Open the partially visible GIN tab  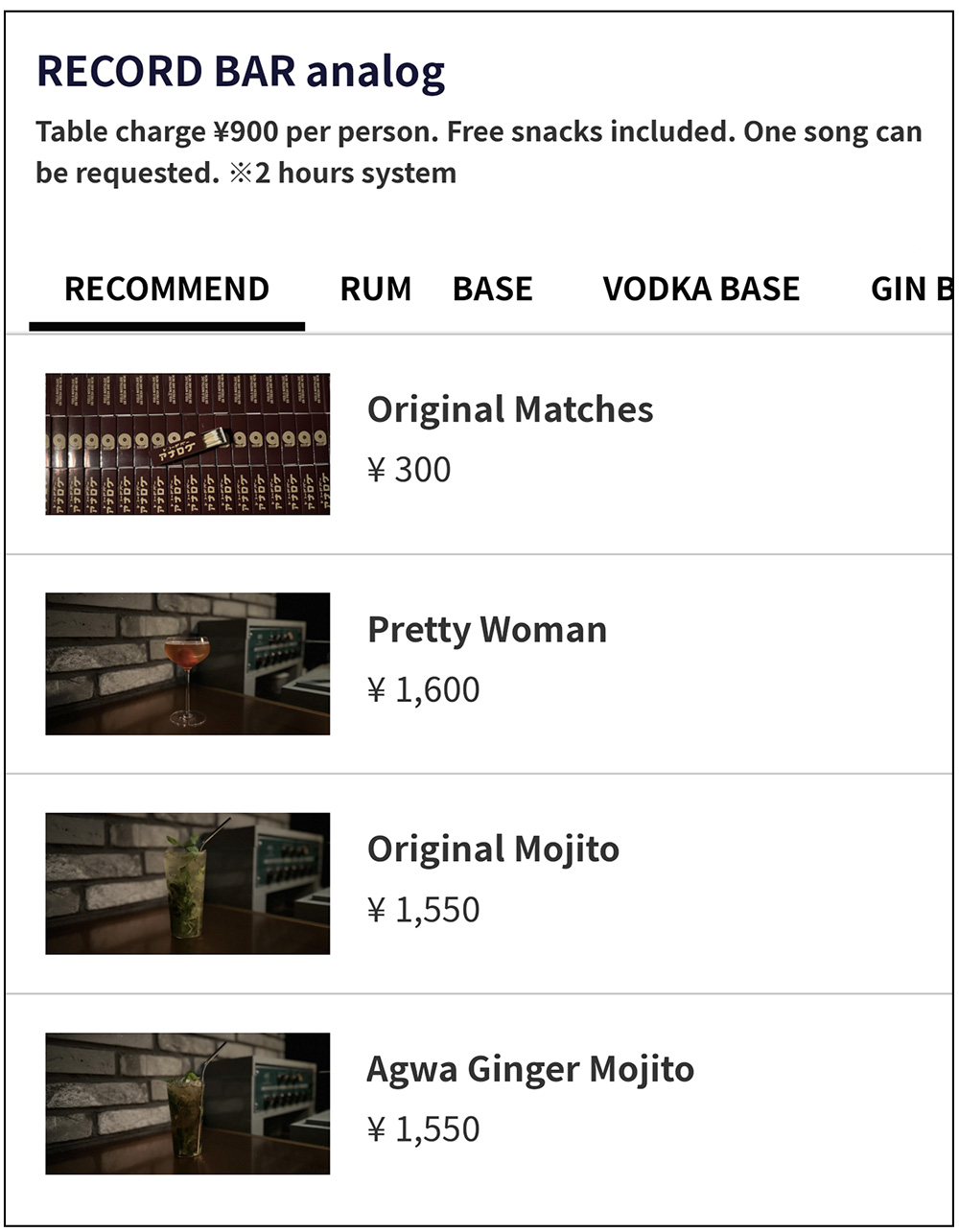point(910,289)
